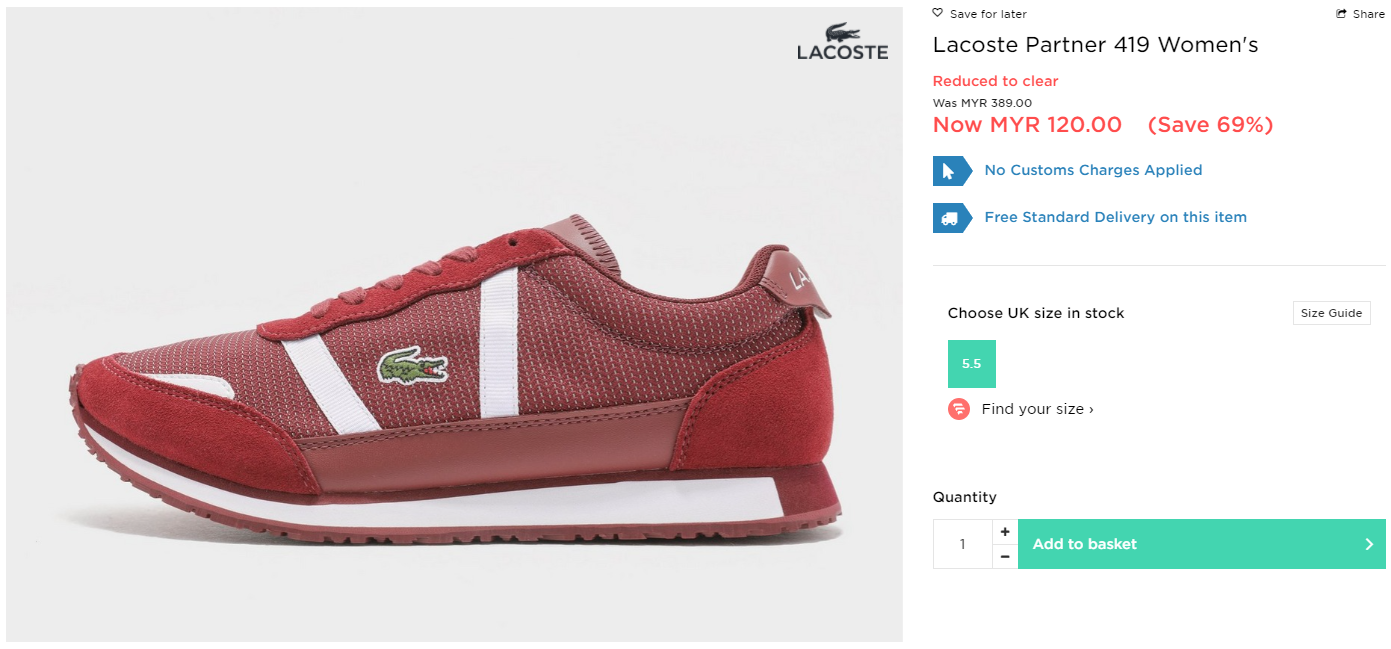Viewport: 1391px width, 649px height.
Task: Click the red Find your size icon
Action: click(959, 409)
